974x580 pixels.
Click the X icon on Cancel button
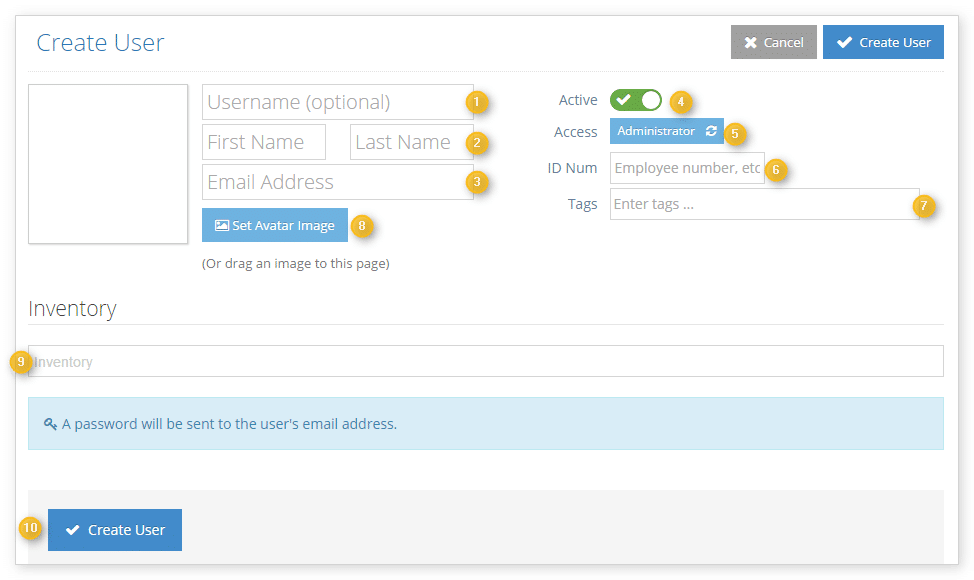pyautogui.click(x=750, y=43)
